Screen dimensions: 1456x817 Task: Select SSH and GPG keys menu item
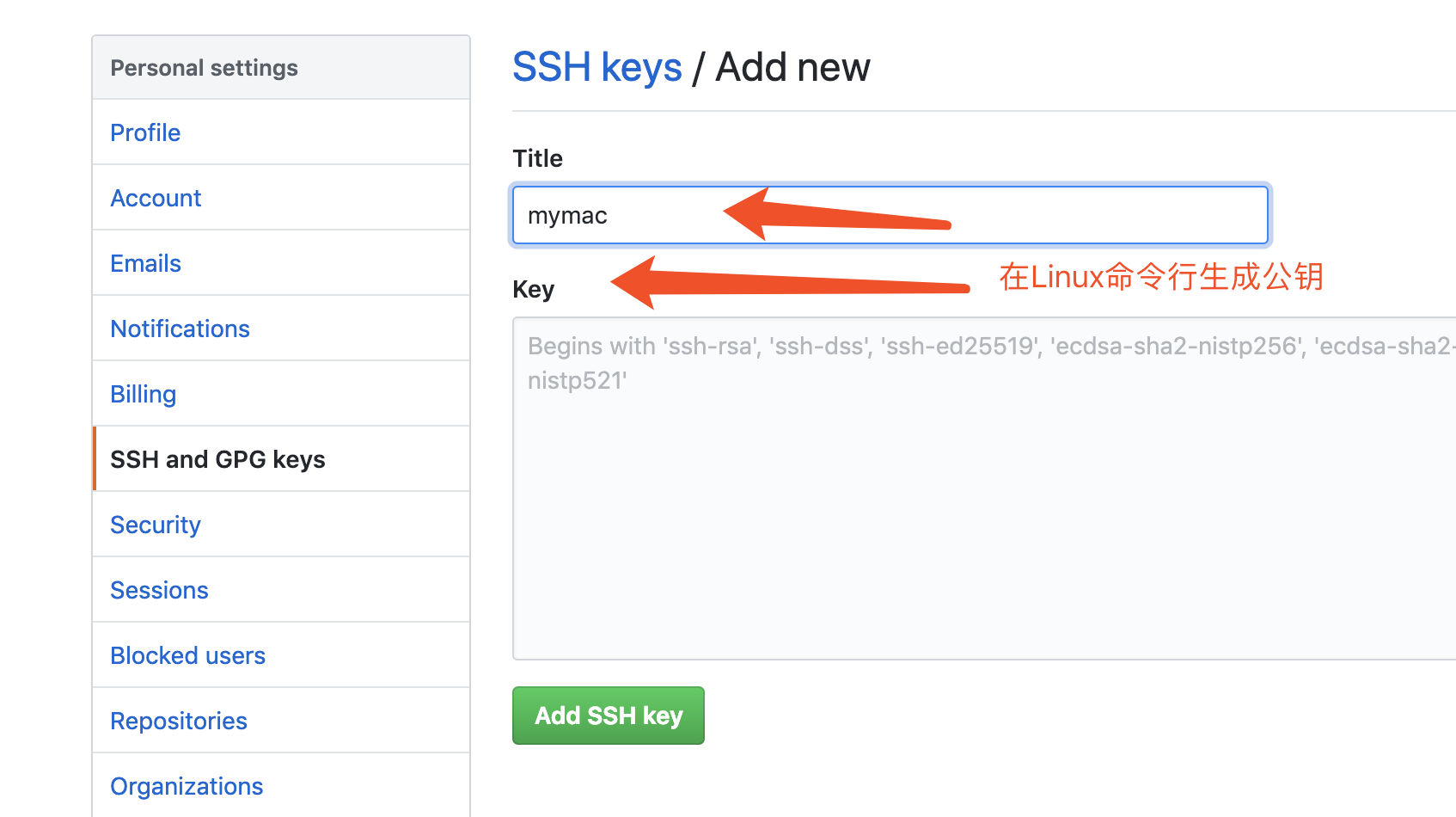(x=217, y=459)
